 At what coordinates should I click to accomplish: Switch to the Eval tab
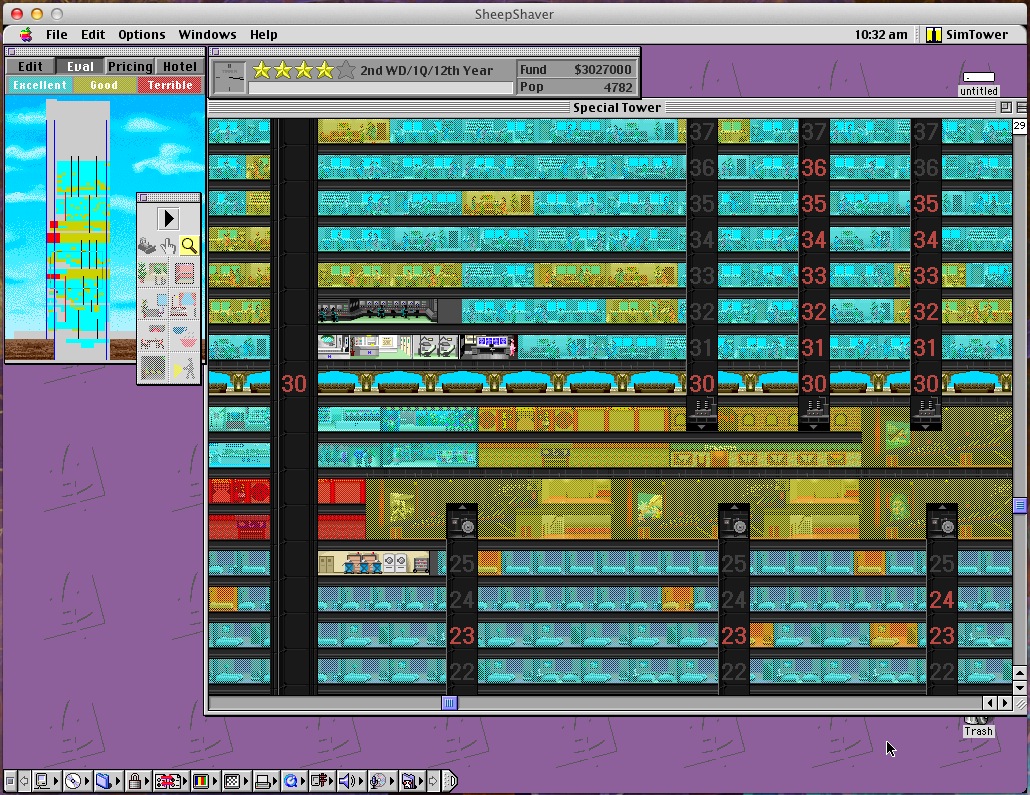[80, 66]
